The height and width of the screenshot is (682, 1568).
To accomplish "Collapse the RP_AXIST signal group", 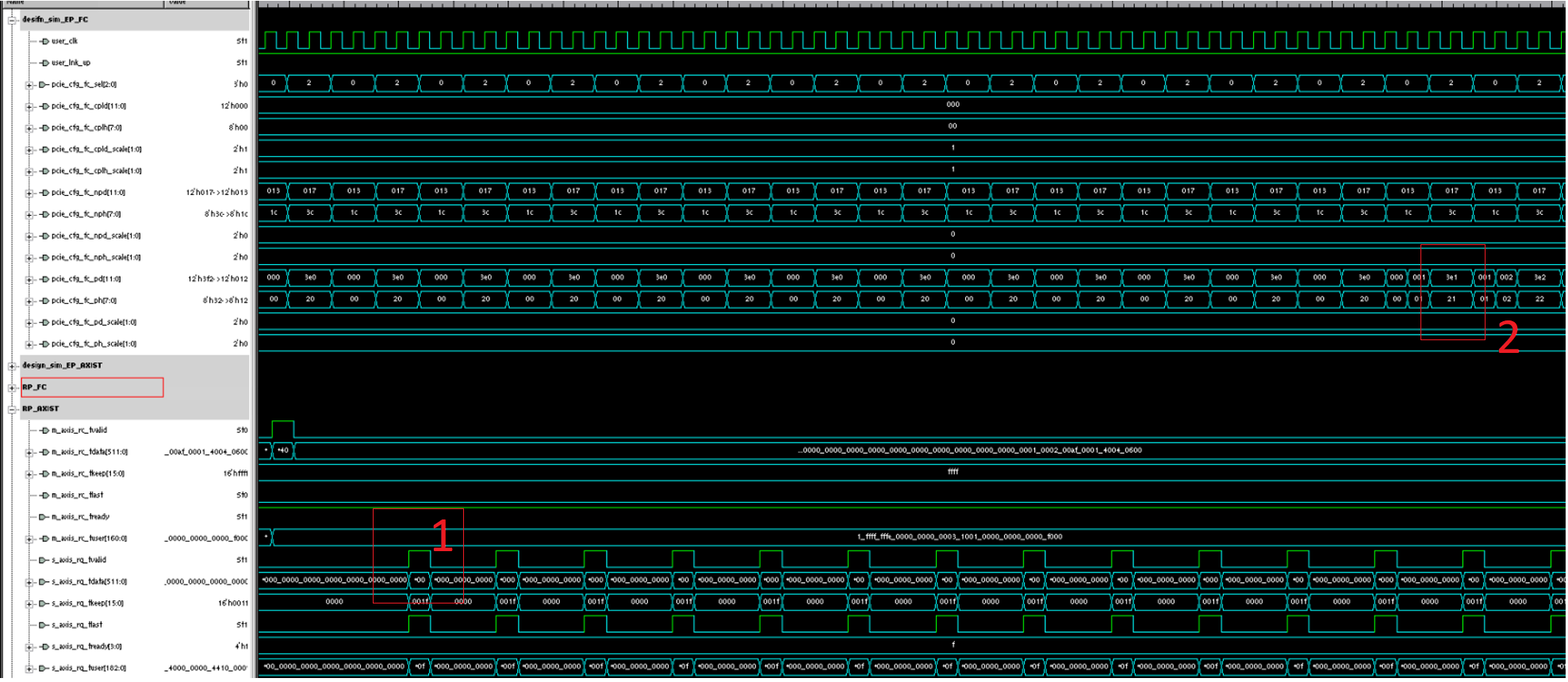I will tap(12, 409).
